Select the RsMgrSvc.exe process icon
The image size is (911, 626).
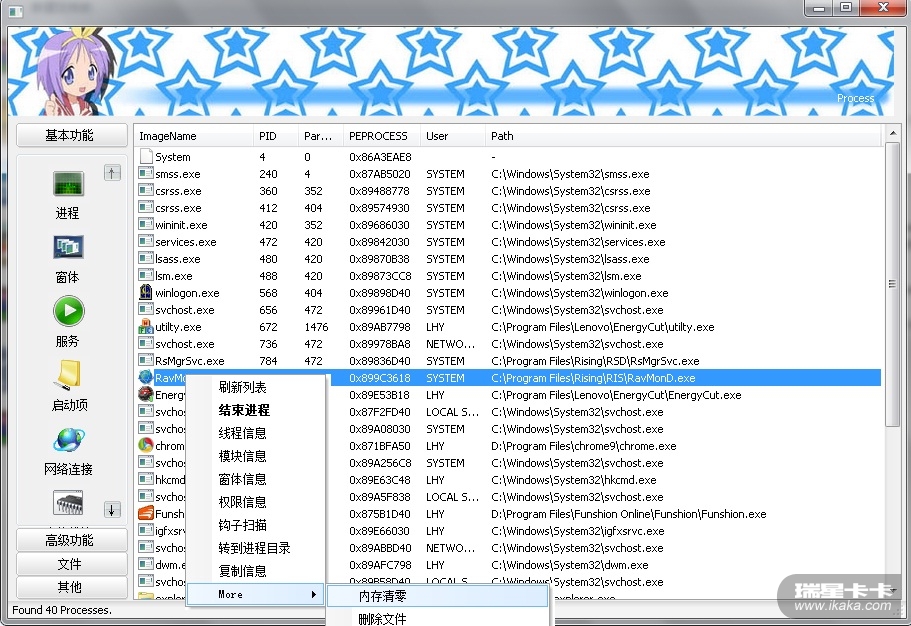click(146, 360)
